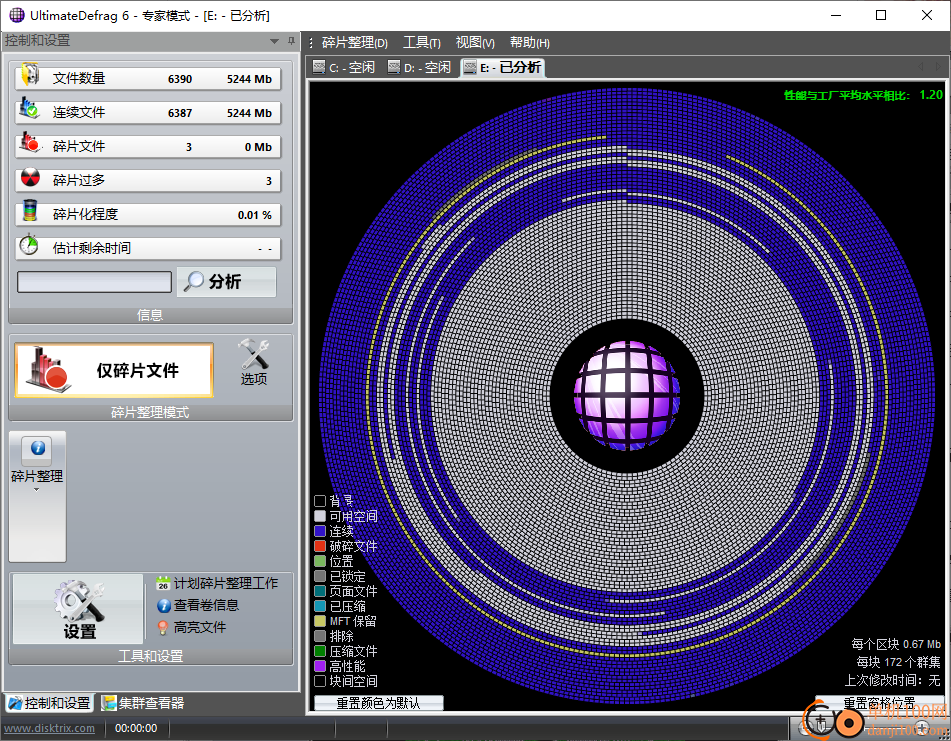Click the 00:00:00 status bar timer
Image resolution: width=951 pixels, height=741 pixels.
(x=136, y=728)
